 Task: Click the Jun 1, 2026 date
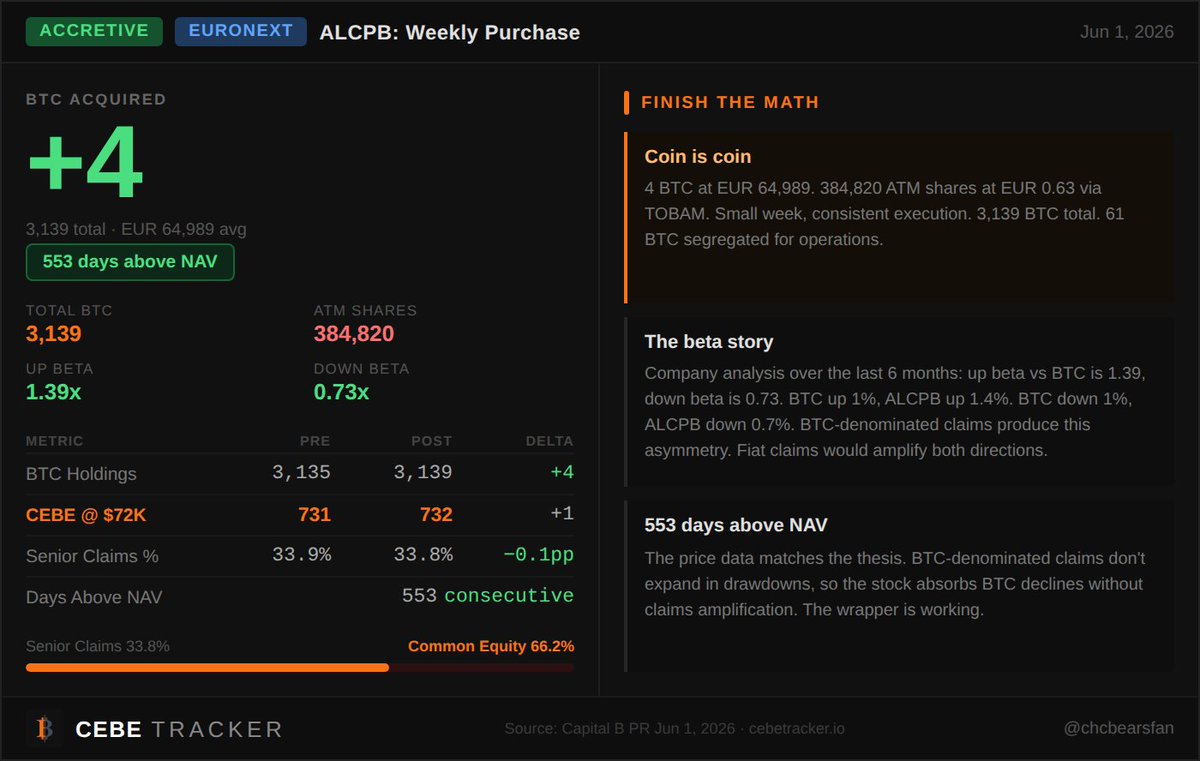(1127, 32)
